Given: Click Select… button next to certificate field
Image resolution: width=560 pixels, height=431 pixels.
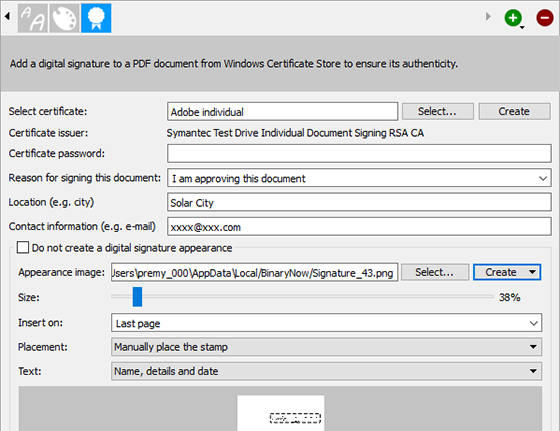Looking at the screenshot, I should (x=438, y=111).
